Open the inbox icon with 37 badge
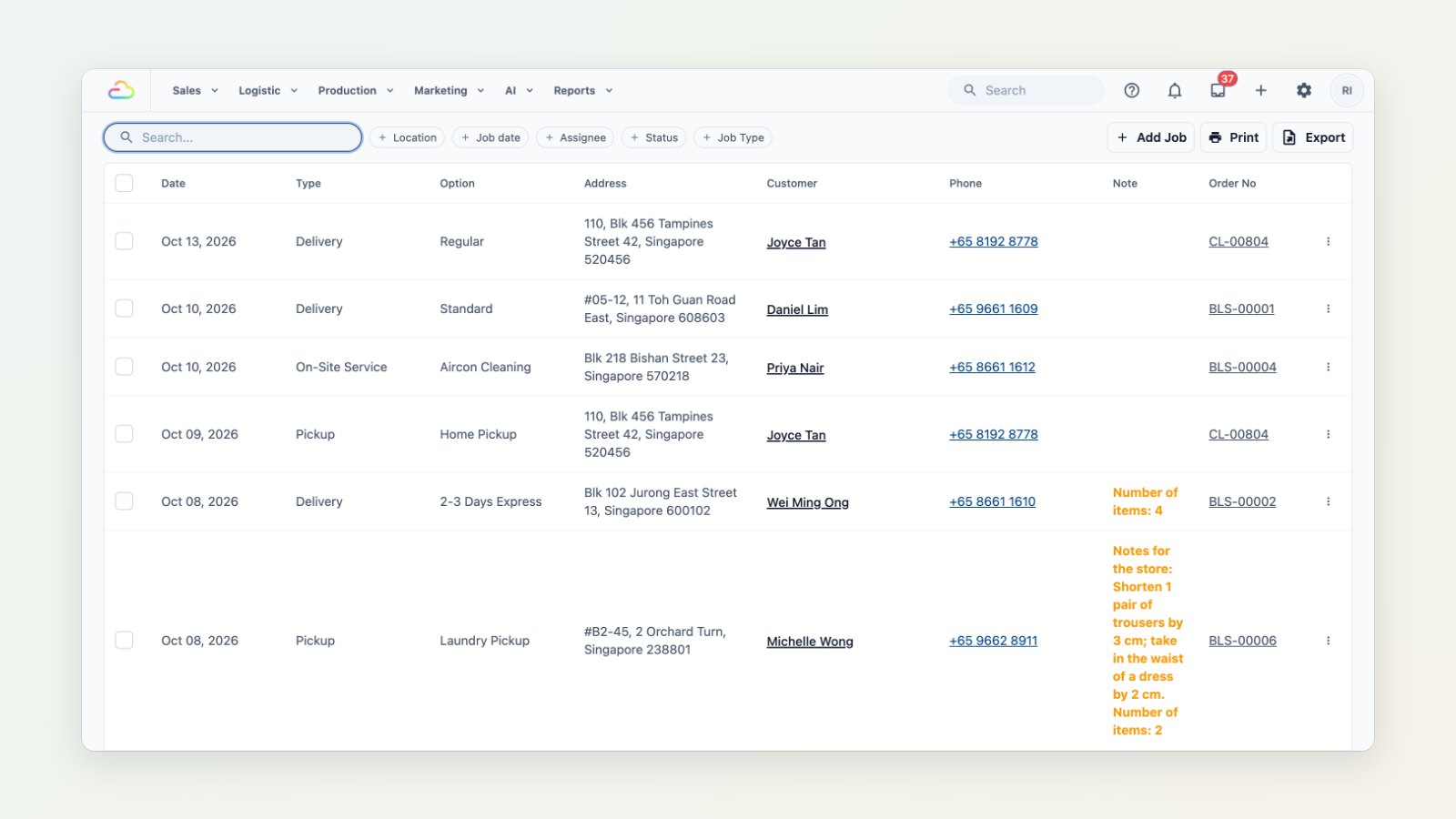The image size is (1456, 819). tap(1218, 90)
